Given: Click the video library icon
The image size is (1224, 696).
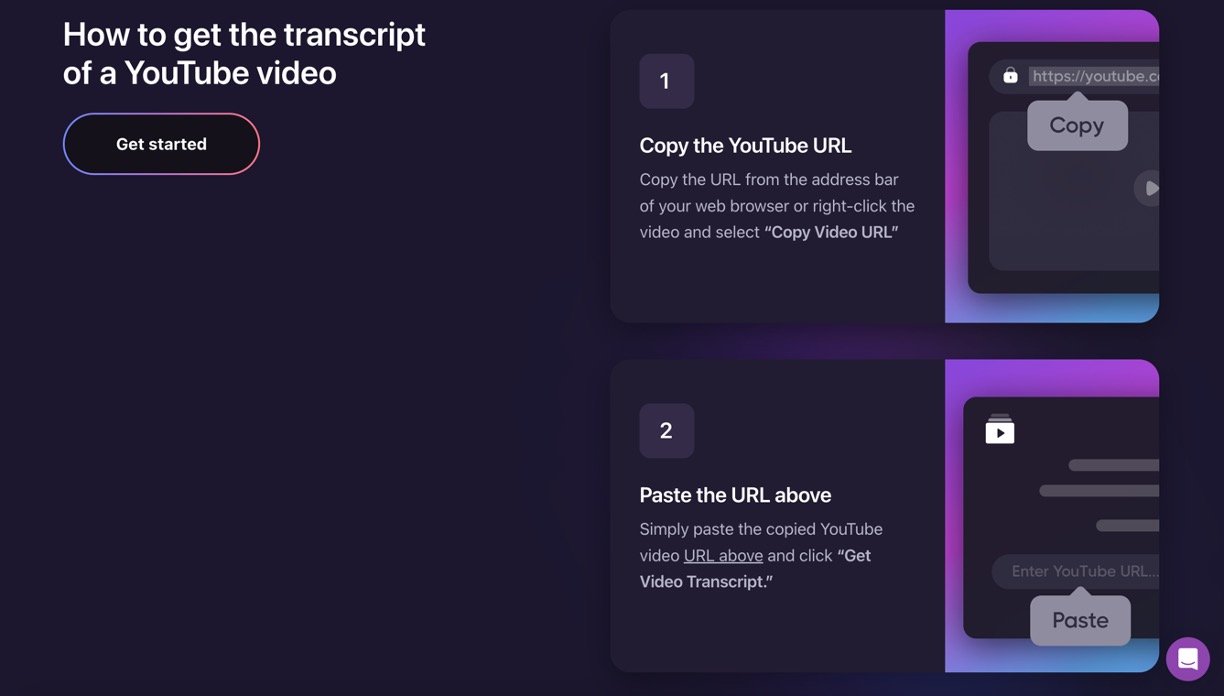Looking at the screenshot, I should tap(999, 429).
